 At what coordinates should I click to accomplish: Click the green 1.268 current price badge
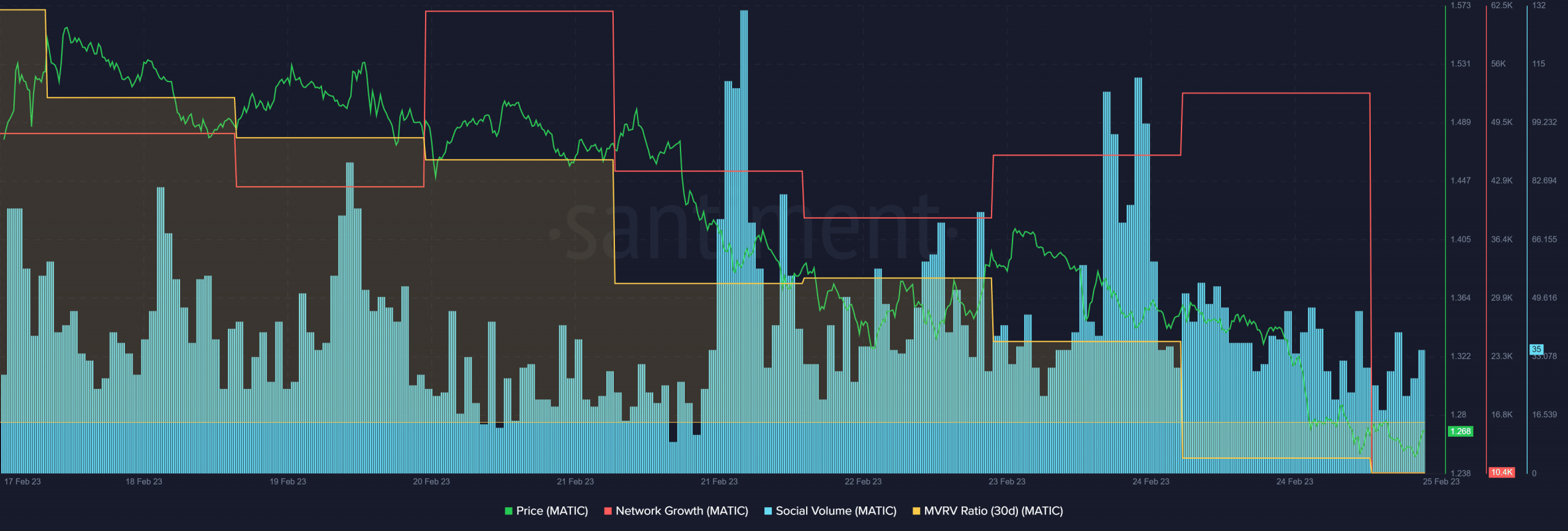click(x=1460, y=431)
